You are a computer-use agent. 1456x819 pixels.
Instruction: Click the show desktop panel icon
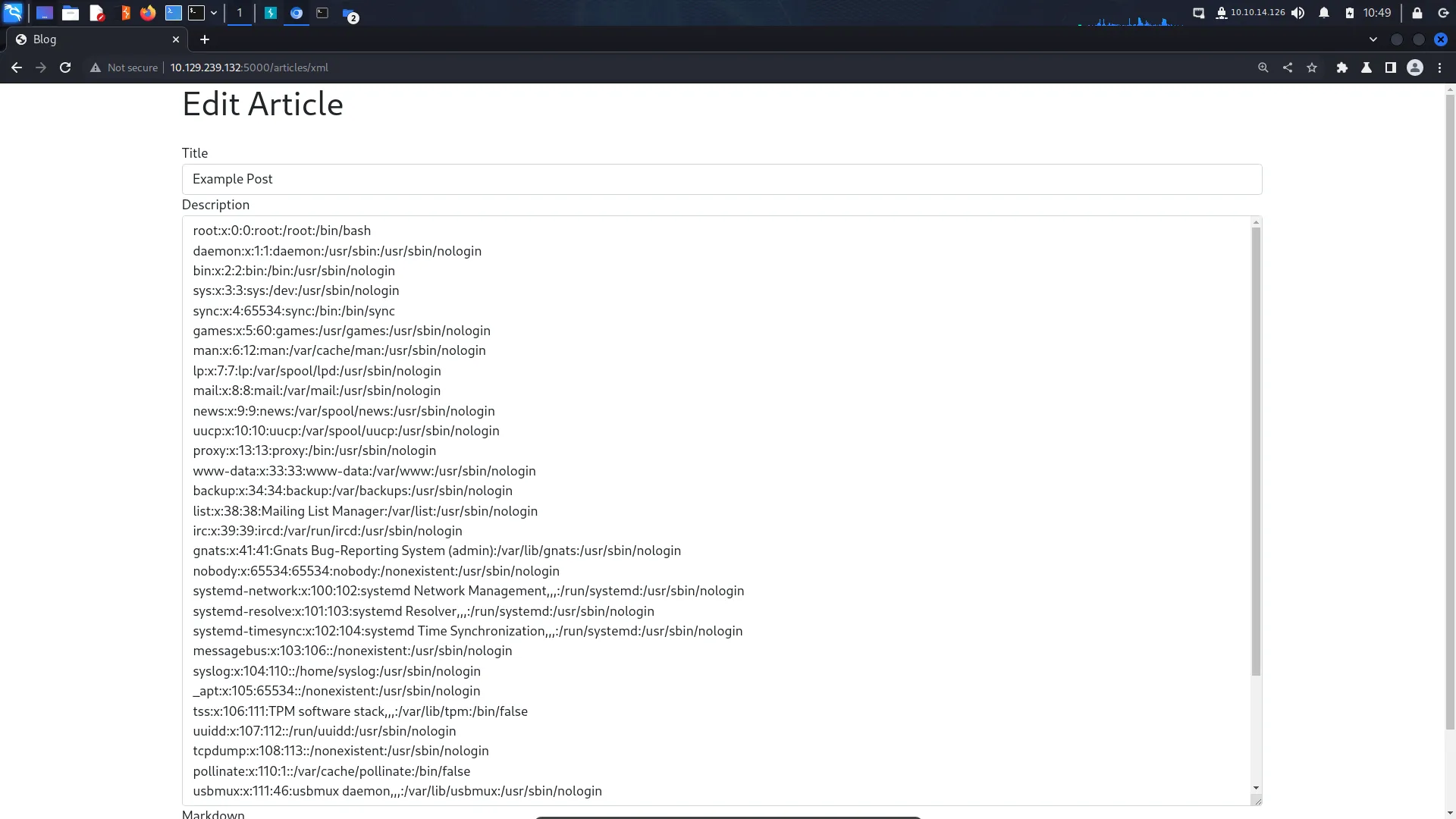tap(45, 13)
